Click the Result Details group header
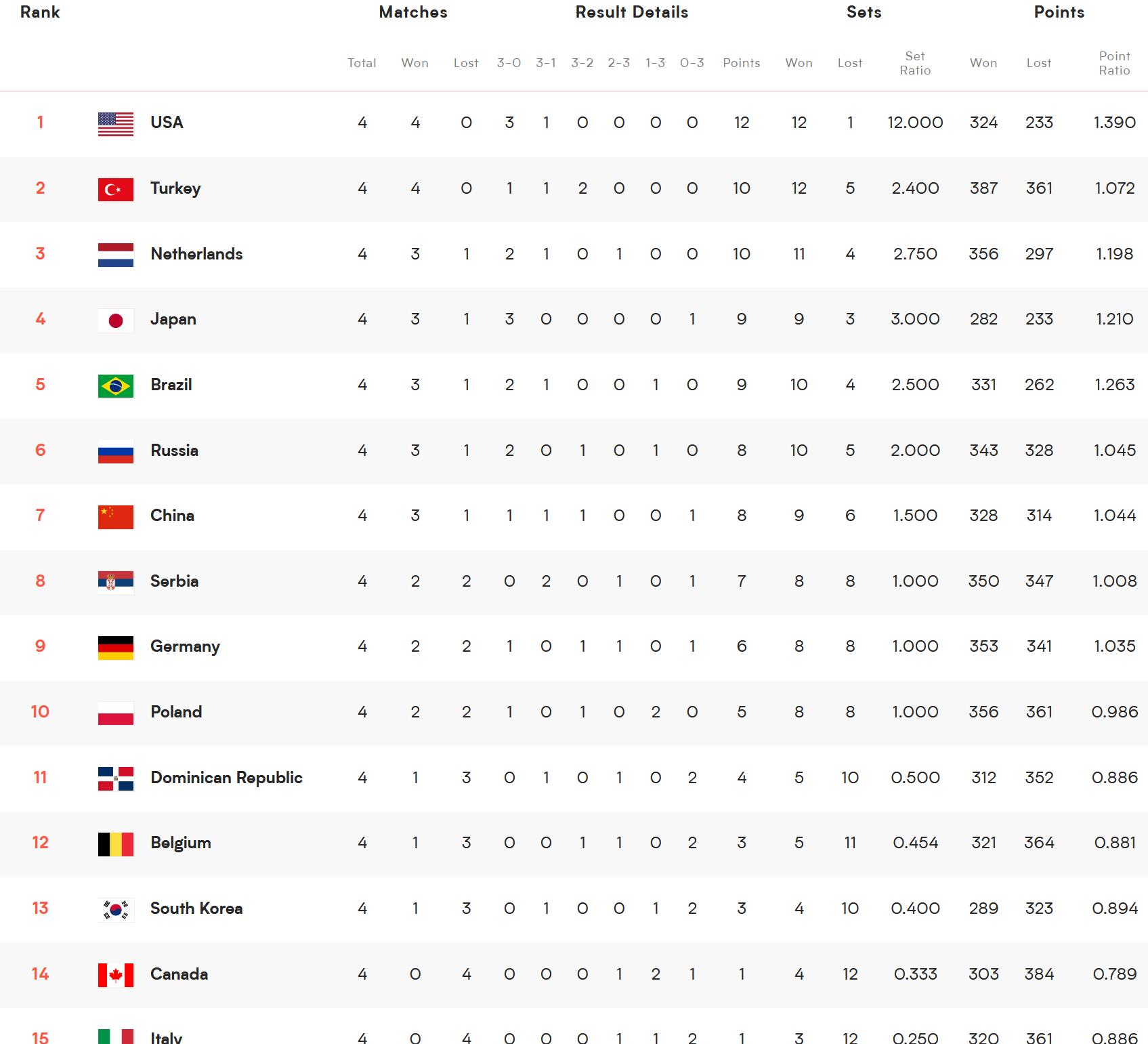1148x1044 pixels. [632, 12]
